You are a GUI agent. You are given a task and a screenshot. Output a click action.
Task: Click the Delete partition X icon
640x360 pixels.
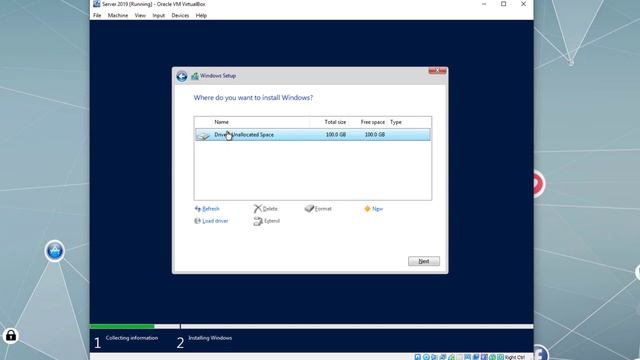click(x=258, y=209)
